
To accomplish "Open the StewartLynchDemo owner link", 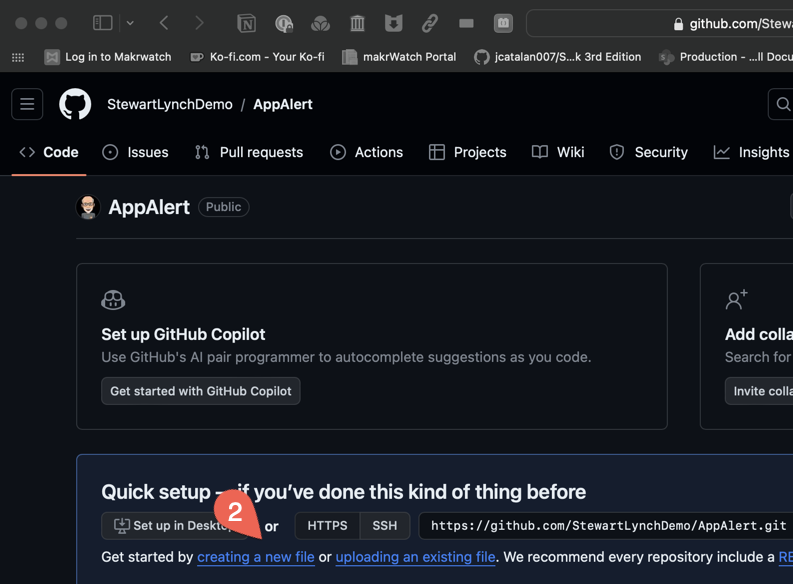I will coord(170,104).
